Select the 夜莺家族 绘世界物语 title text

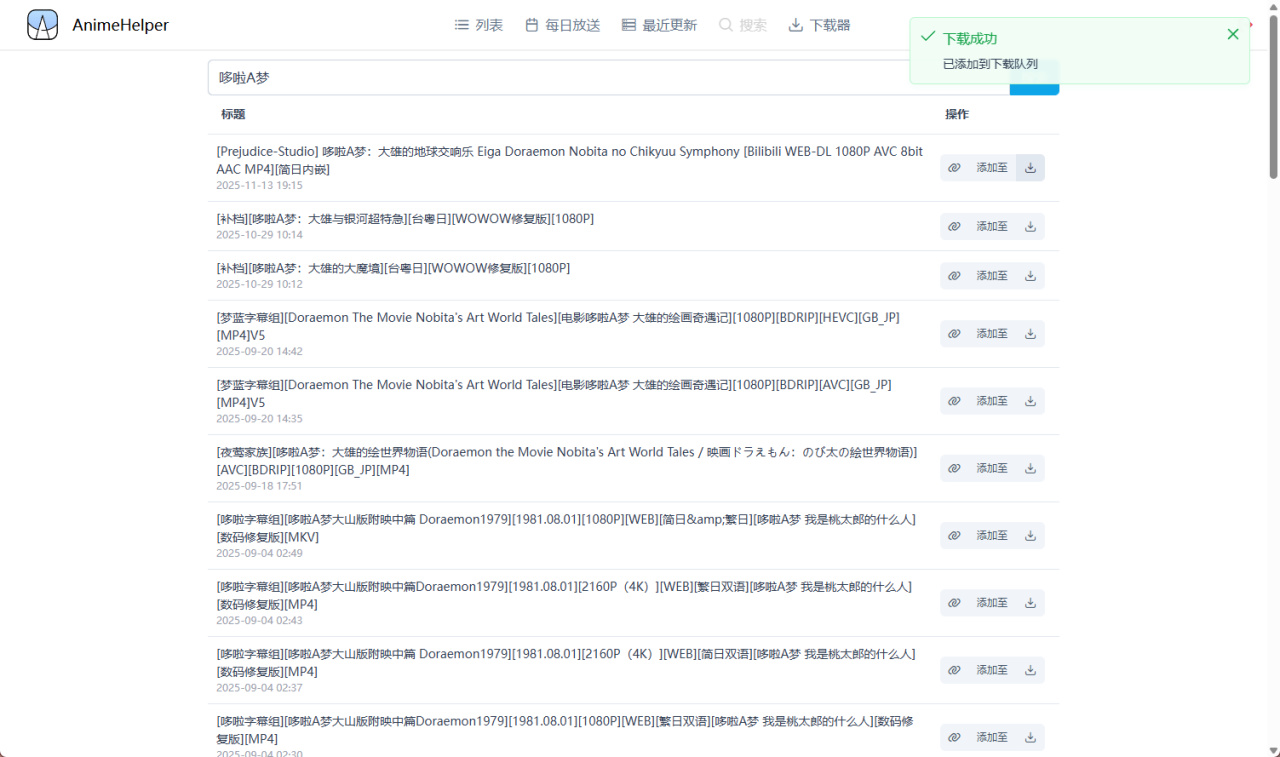click(x=567, y=460)
